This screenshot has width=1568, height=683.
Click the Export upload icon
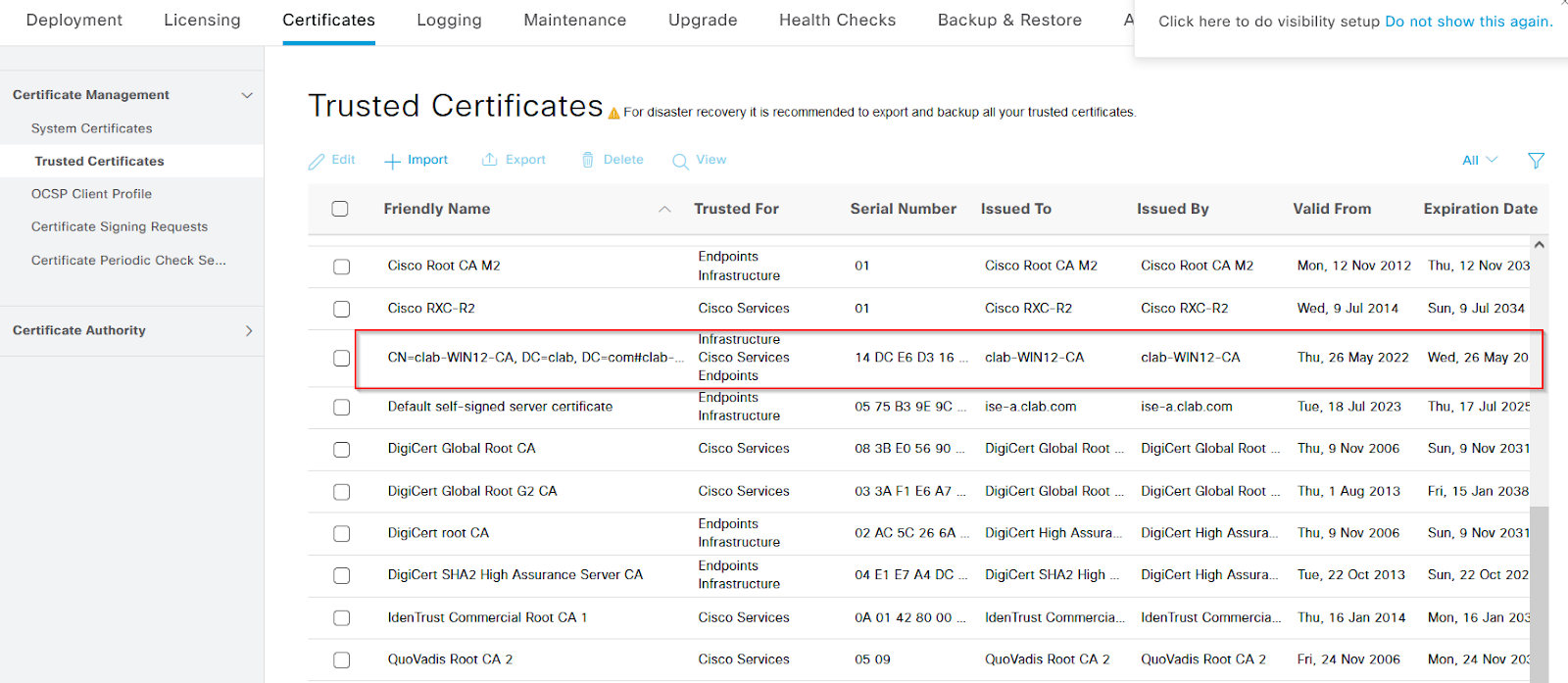[x=490, y=160]
